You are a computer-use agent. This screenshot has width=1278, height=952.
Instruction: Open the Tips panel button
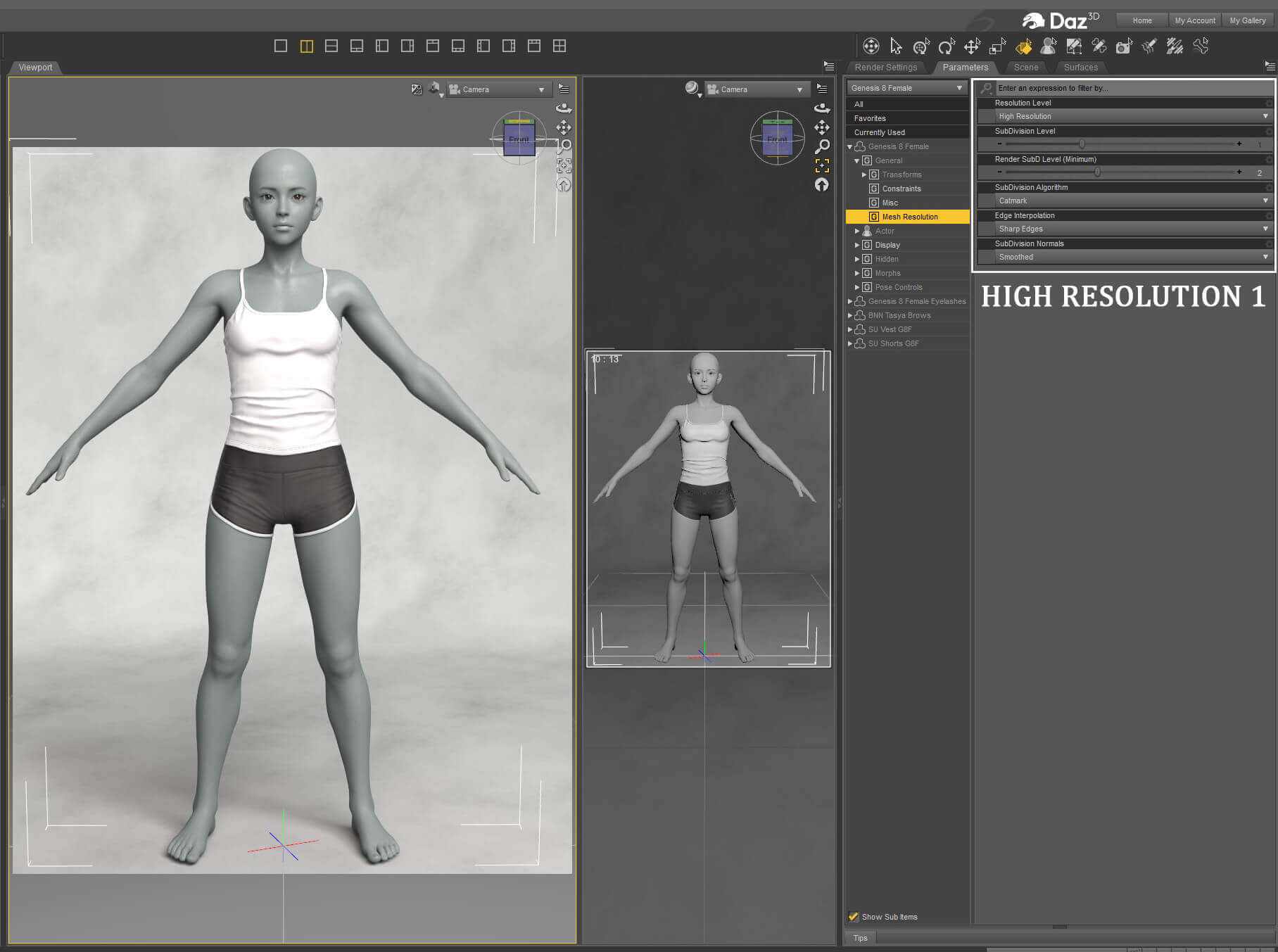click(x=860, y=938)
